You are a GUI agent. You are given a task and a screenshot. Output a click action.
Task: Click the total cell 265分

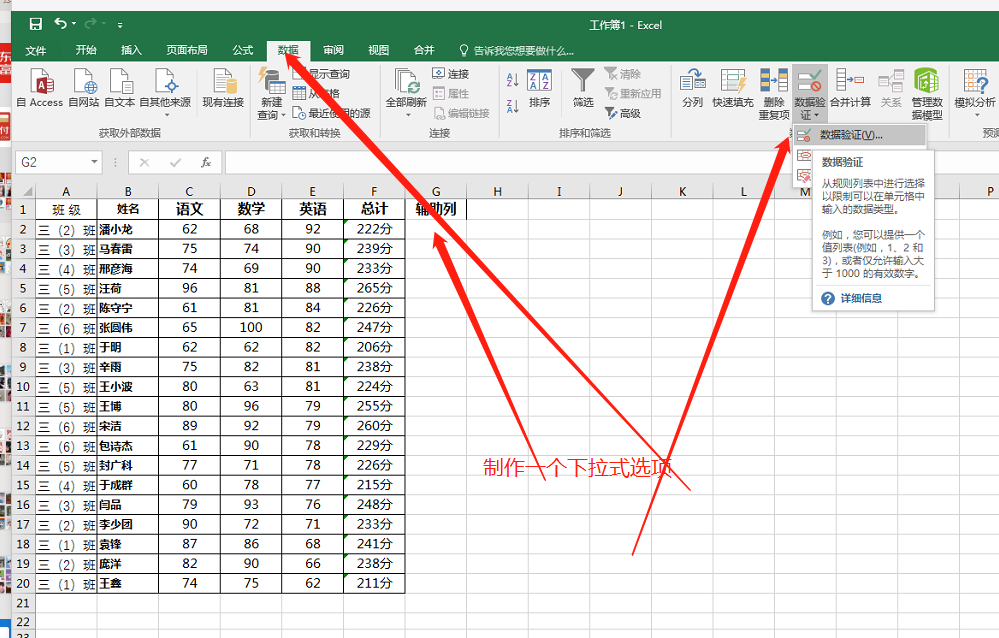tap(374, 288)
